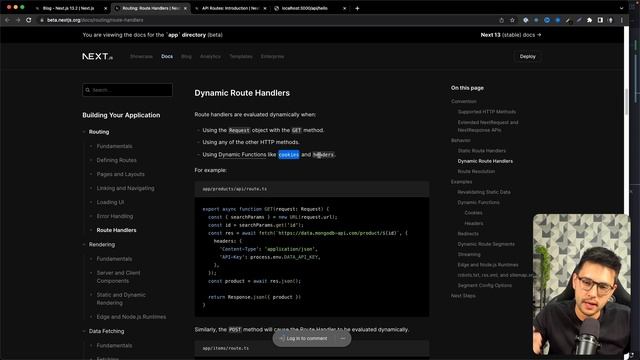Image resolution: width=640 pixels, height=360 pixels.
Task: Open Static and Dynamic Rendering in the sidebar
Action: (x=121, y=299)
